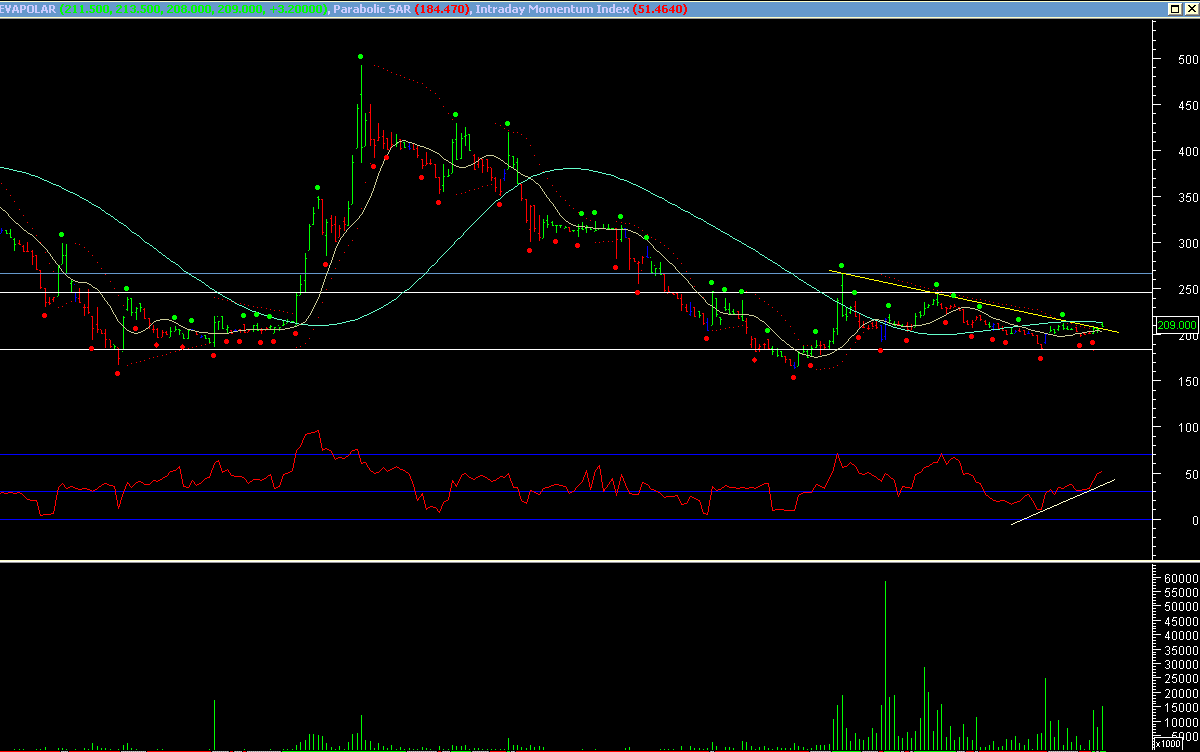Click the Parabolic SAR indicator label
The width and height of the screenshot is (1200, 752).
[372, 9]
